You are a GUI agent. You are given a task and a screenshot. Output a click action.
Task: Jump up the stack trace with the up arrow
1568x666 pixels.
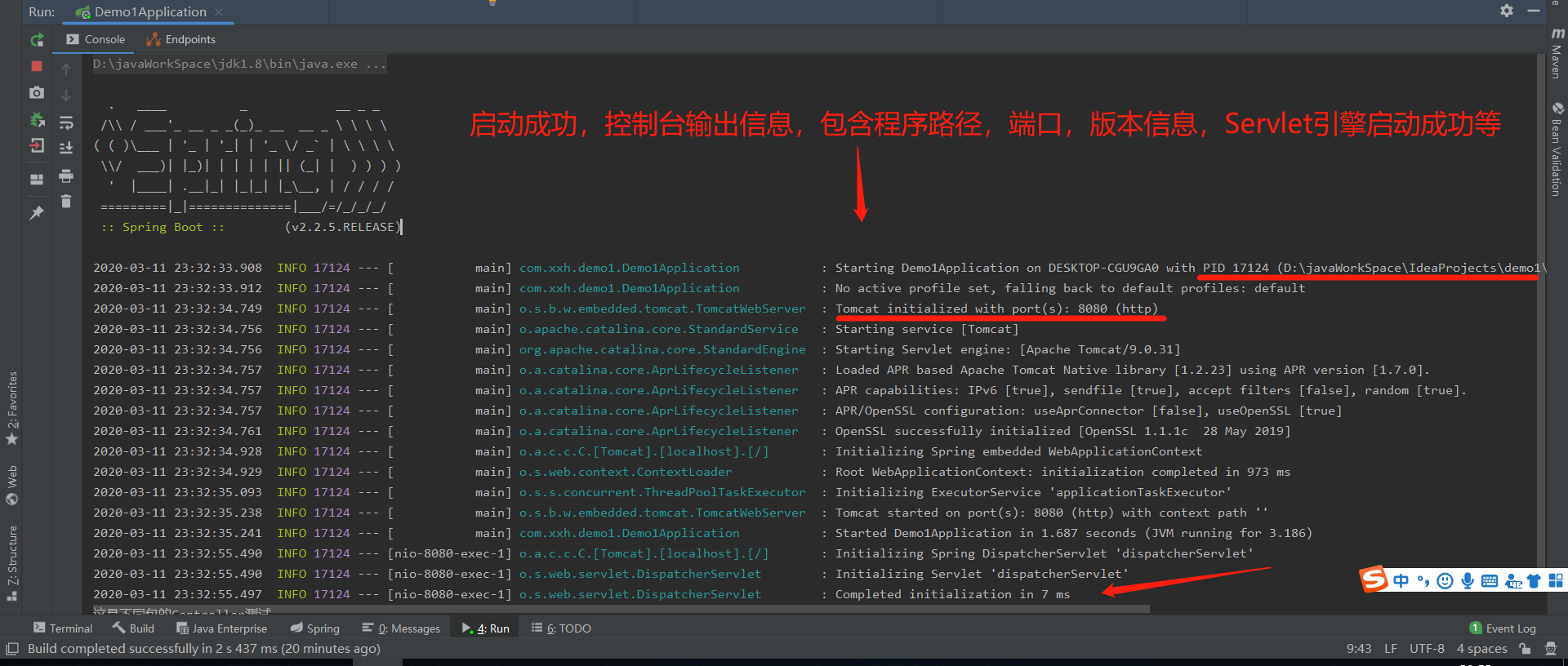pos(66,69)
